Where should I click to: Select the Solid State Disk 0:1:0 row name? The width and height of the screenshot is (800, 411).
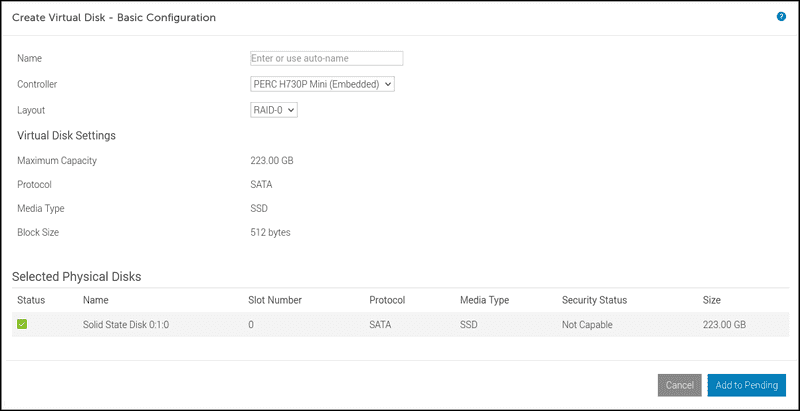point(125,324)
